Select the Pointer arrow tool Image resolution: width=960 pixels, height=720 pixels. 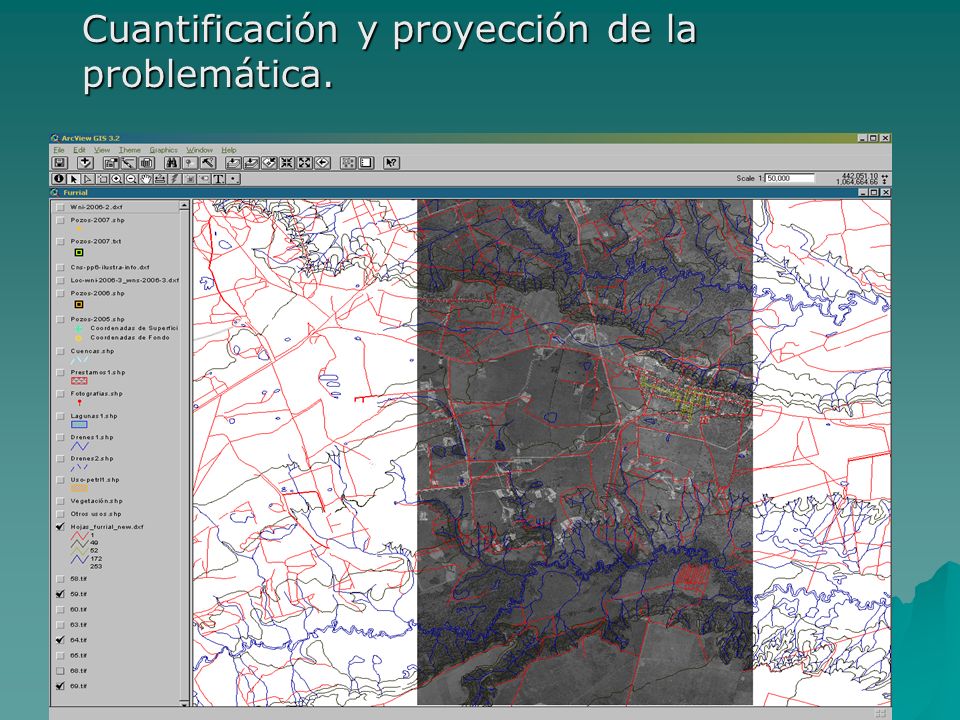(73, 179)
